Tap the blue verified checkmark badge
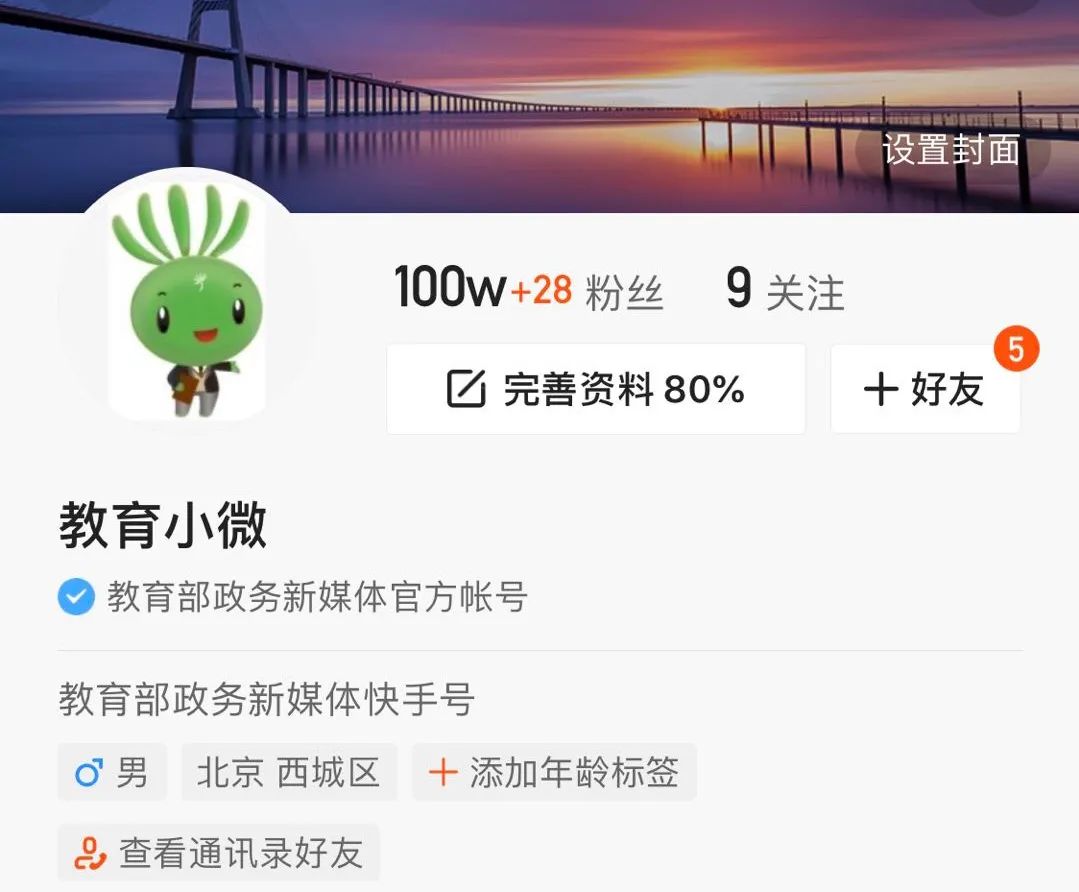 click(x=76, y=596)
